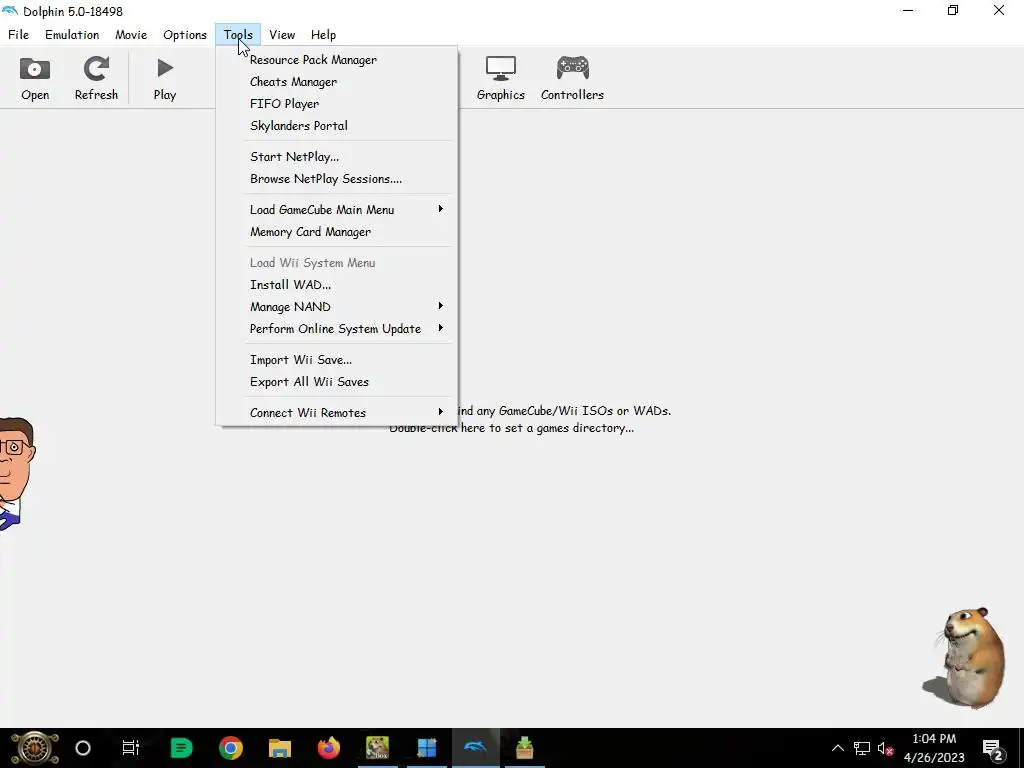This screenshot has height=768, width=1024.
Task: Open Memory Card Manager
Action: click(337, 232)
